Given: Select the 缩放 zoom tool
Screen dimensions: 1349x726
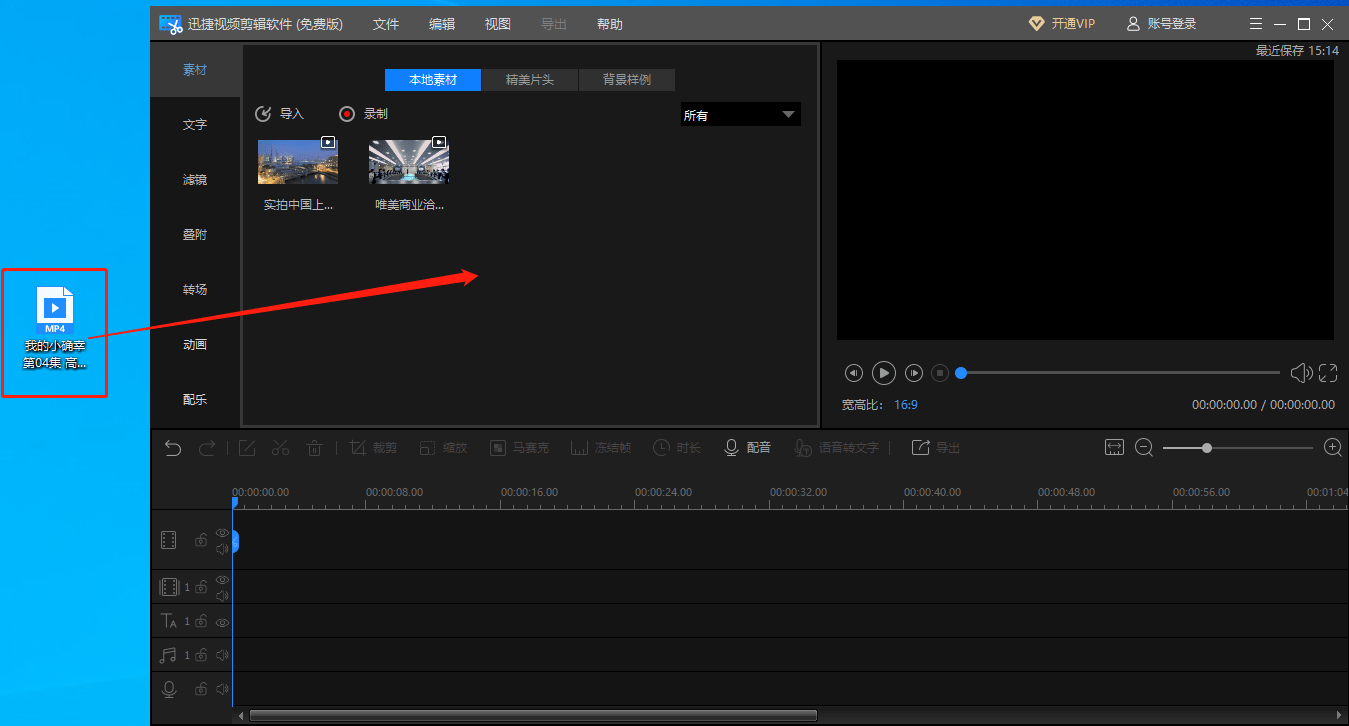Looking at the screenshot, I should click(x=443, y=448).
